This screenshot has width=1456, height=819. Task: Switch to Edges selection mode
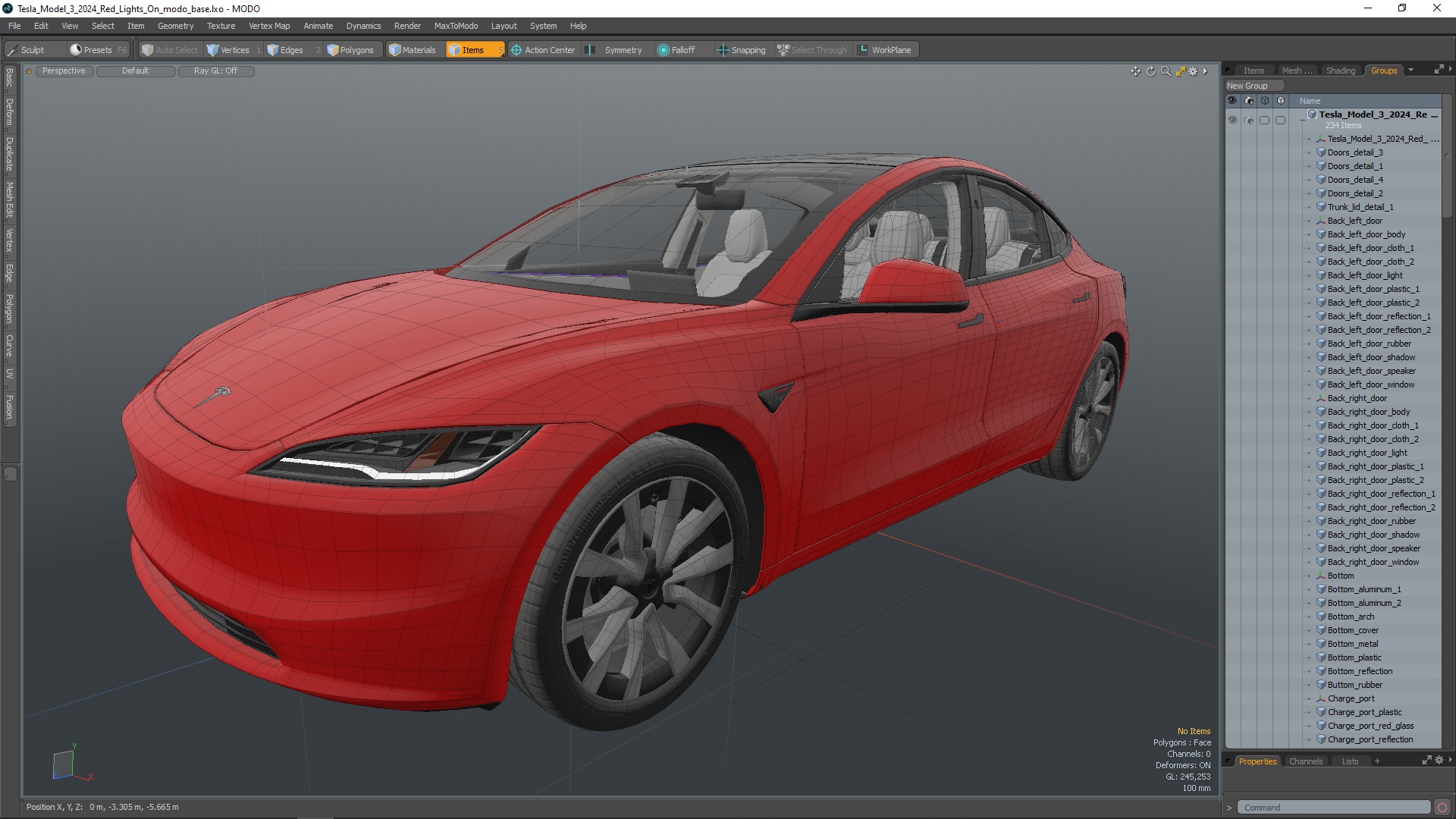[x=293, y=50]
